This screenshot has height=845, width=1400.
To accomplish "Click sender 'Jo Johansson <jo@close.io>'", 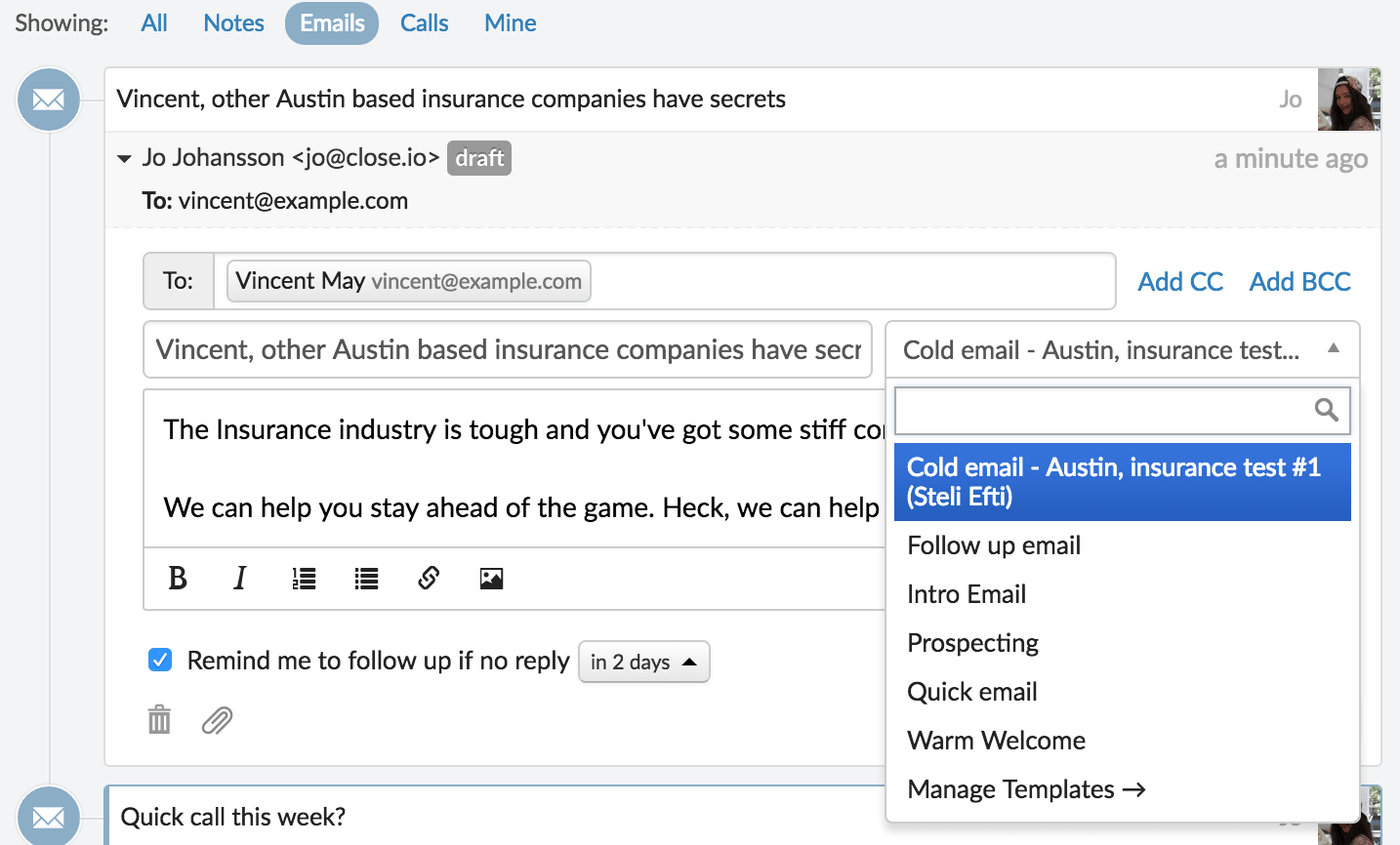I will pos(291,158).
